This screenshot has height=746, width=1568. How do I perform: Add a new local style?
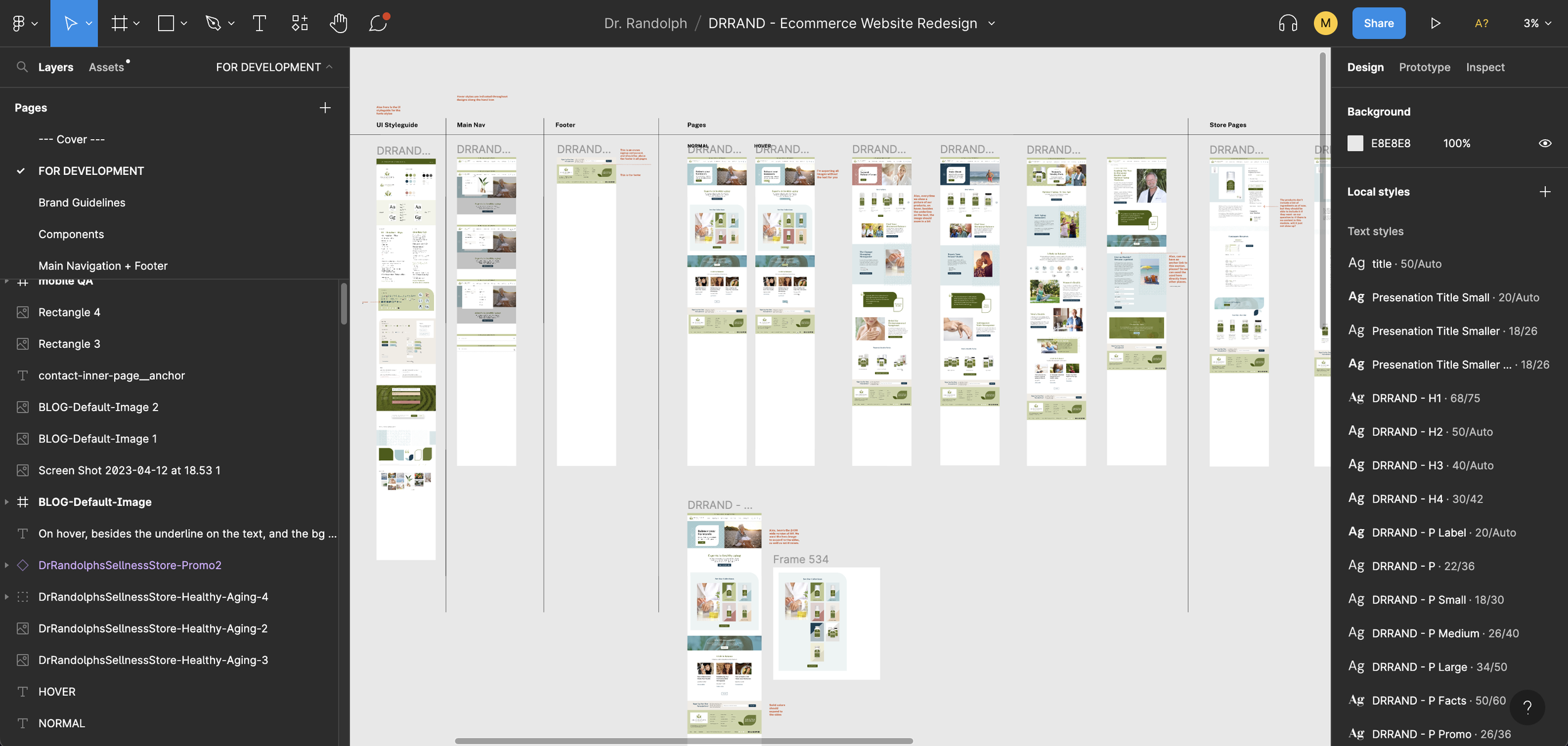point(1545,192)
